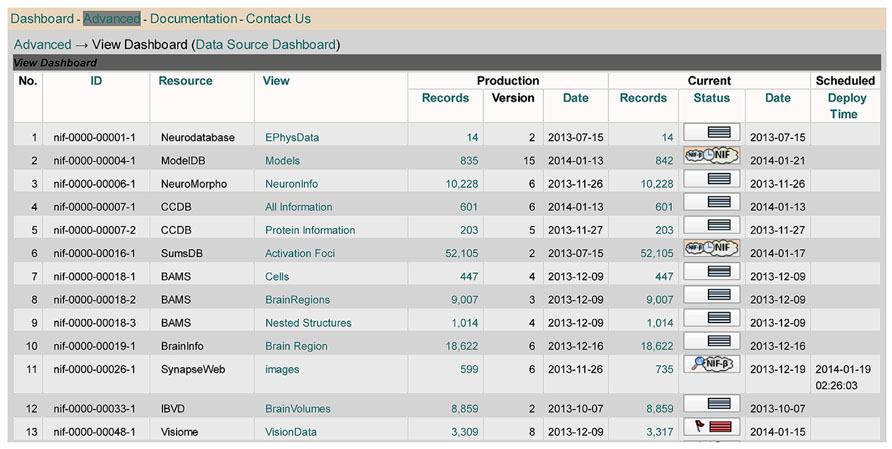The height and width of the screenshot is (449, 892).
Task: Click status icon for BAMS Cells row
Action: [x=711, y=271]
